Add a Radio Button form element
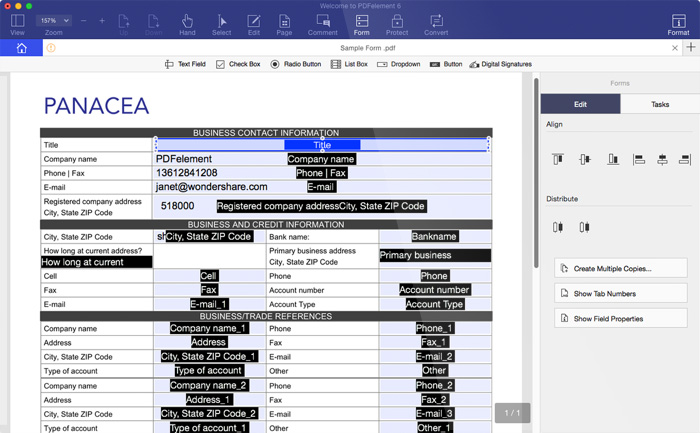 pyautogui.click(x=296, y=64)
